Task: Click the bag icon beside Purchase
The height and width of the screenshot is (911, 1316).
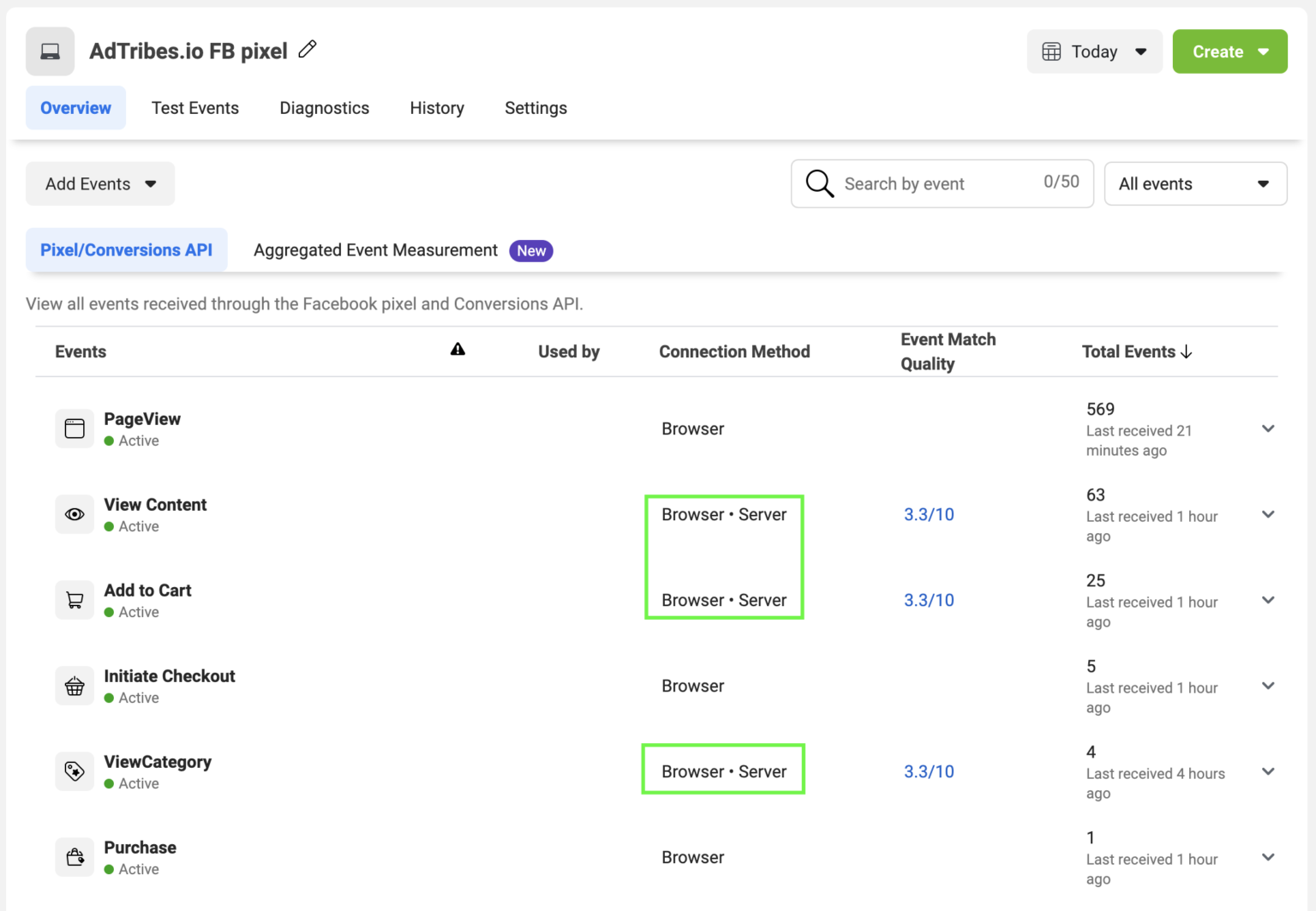Action: tap(75, 857)
